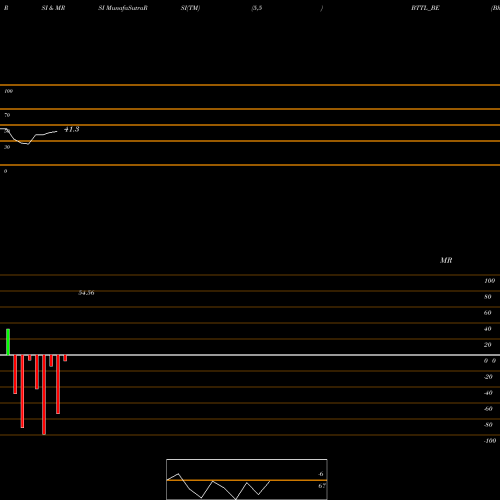Click the white RSI line curve
Image resolution: width=500 pixels, height=500 pixels.
28,137
